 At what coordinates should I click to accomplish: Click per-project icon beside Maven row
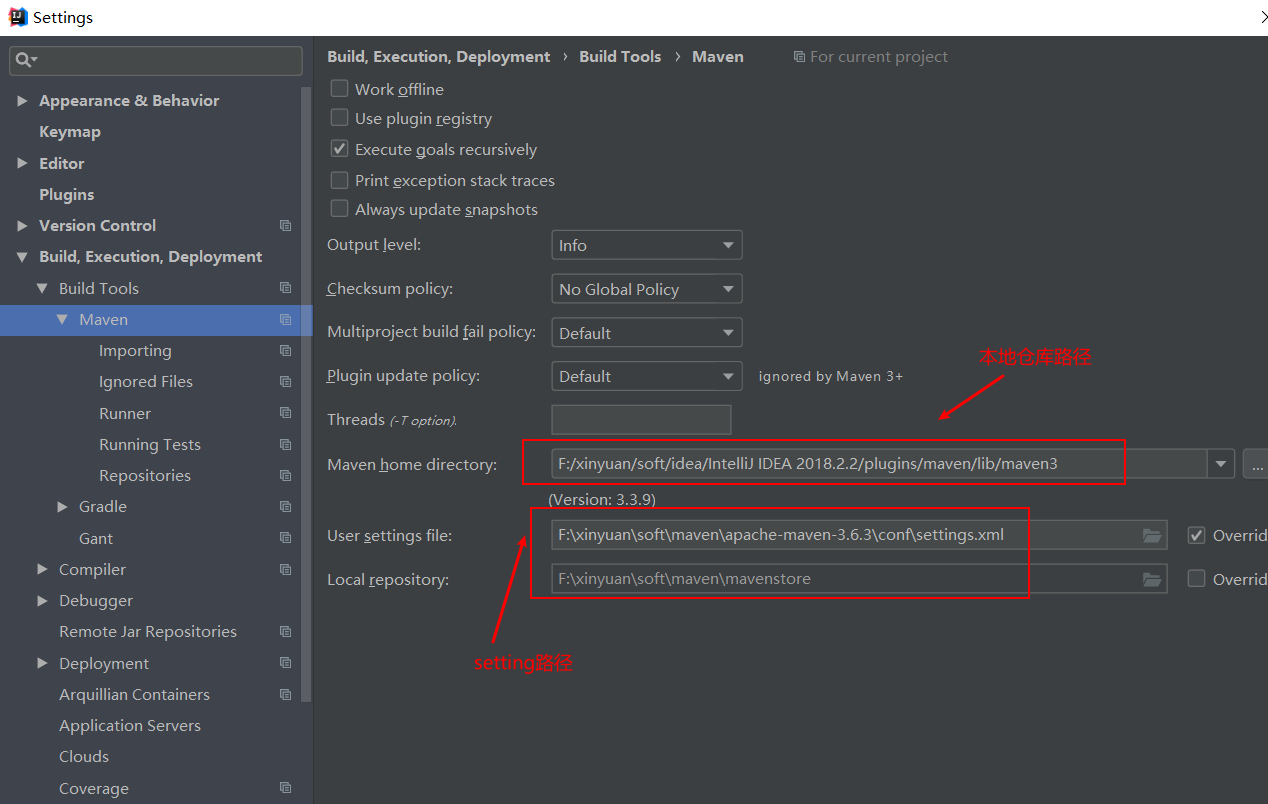tap(286, 320)
